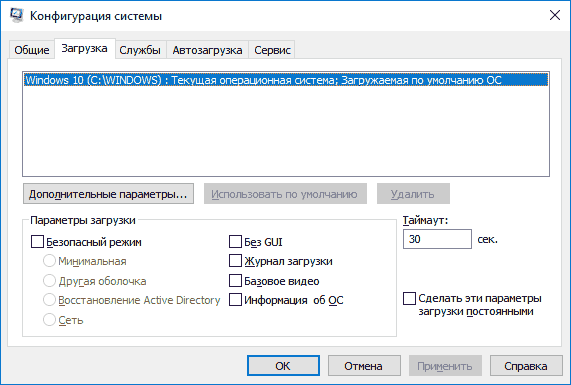The image size is (571, 385).
Task: Click the Удалить button
Action: pos(413,194)
